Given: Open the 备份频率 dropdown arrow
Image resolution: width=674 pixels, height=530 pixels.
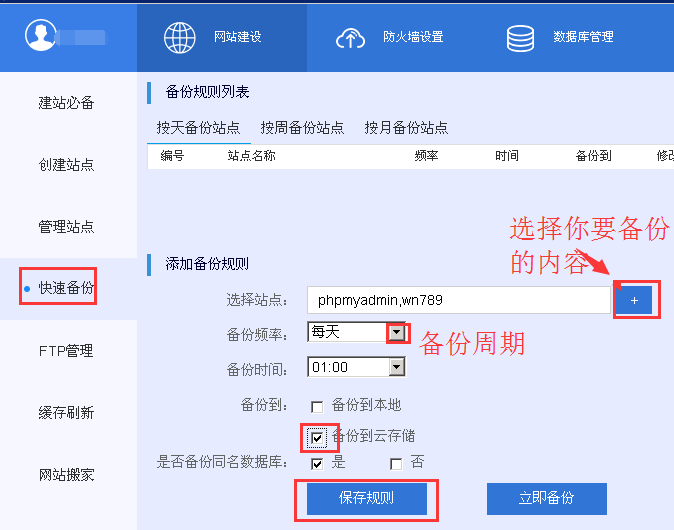Looking at the screenshot, I should pos(396,332).
